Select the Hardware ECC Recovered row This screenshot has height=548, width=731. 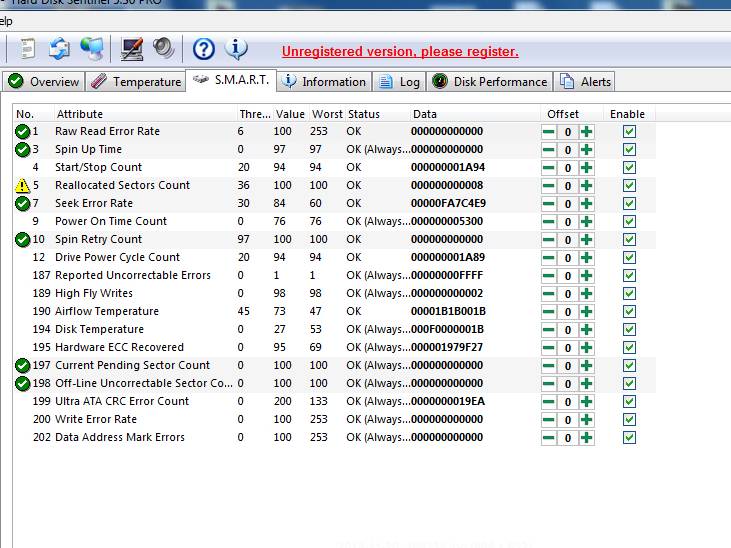click(x=334, y=347)
